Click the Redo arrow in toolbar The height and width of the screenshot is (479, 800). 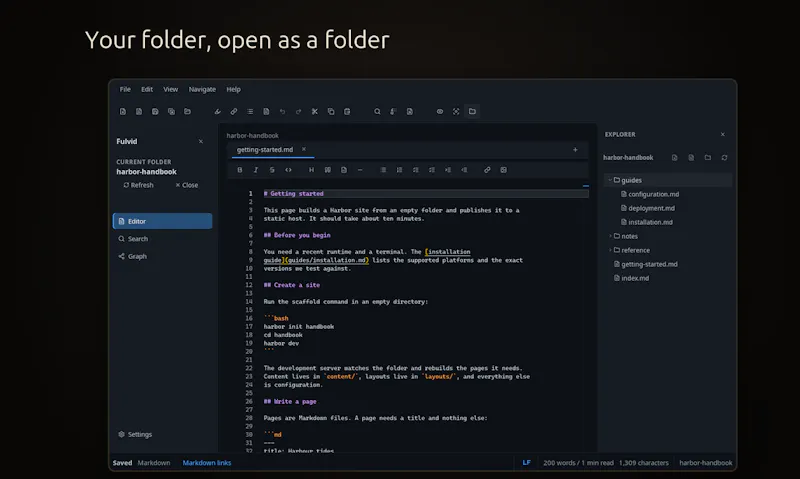click(x=298, y=111)
